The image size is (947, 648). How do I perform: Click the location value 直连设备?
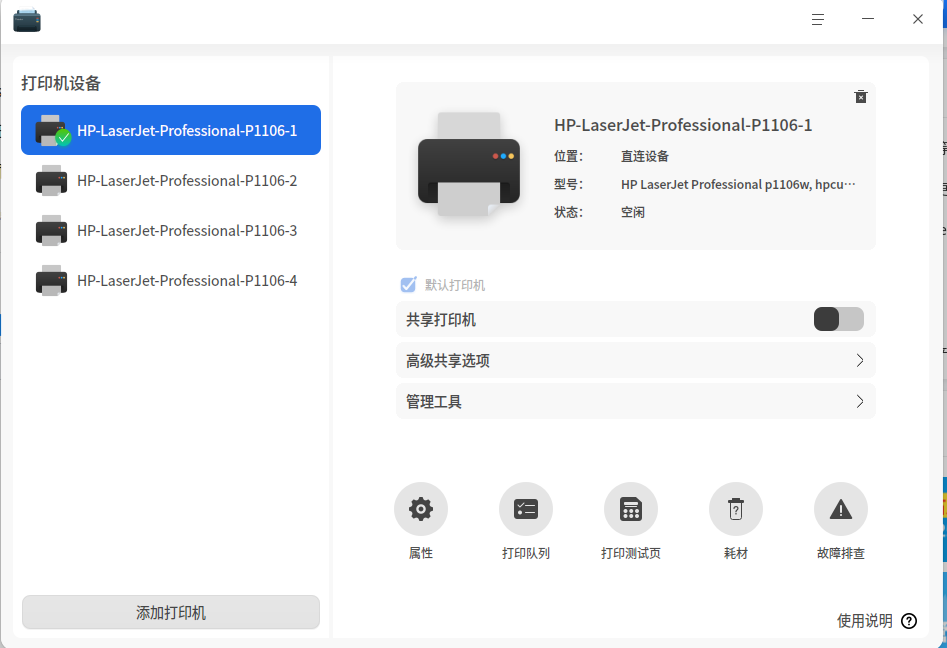click(x=645, y=156)
